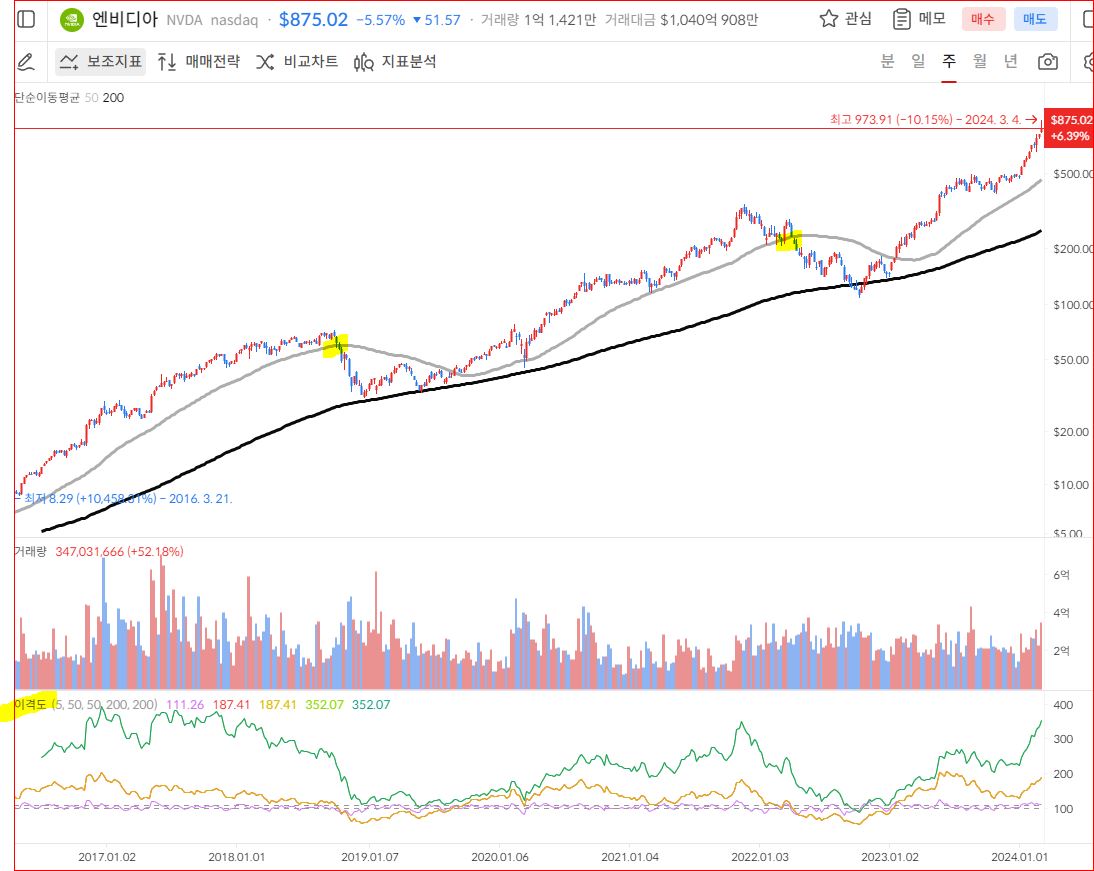
Task: Click the $50.00 price axis label
Action: (x=1071, y=360)
